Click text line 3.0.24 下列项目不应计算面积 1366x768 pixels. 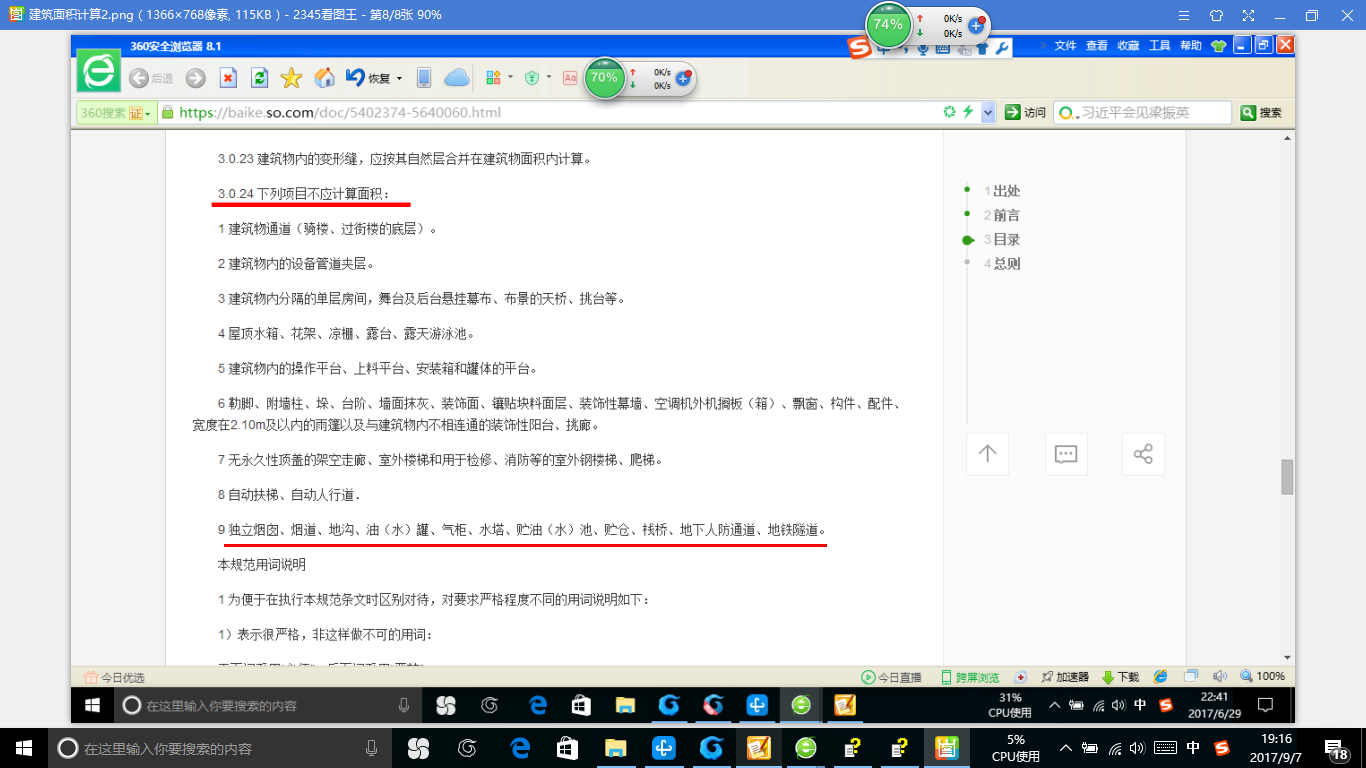(x=304, y=193)
